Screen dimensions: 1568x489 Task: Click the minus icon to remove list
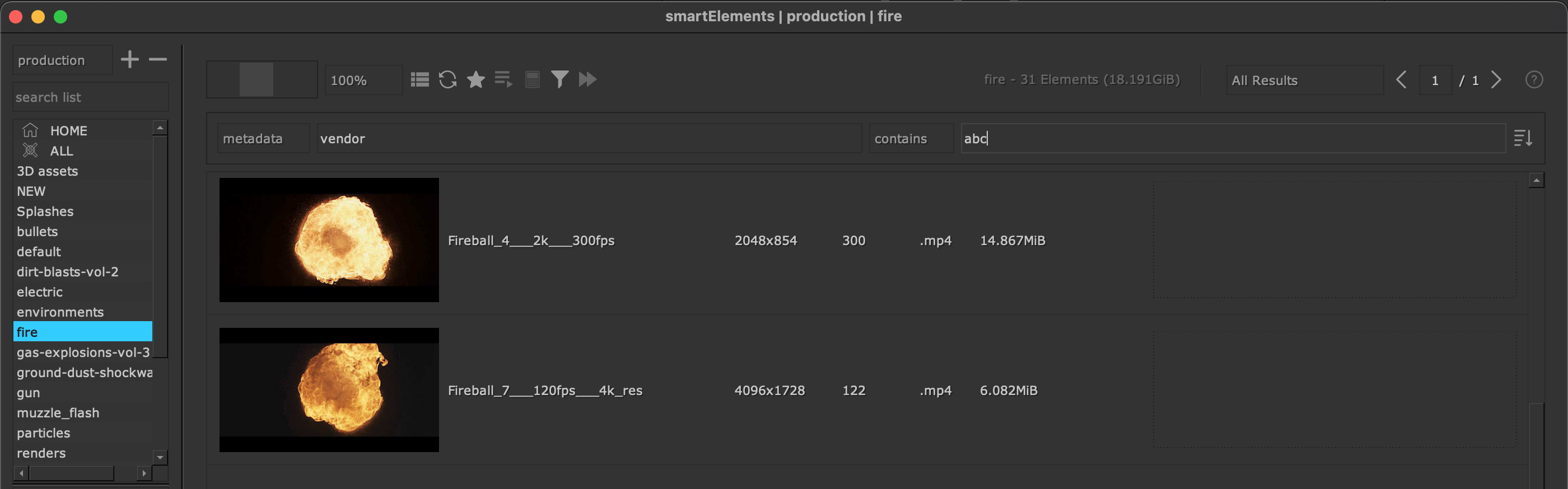tap(158, 60)
